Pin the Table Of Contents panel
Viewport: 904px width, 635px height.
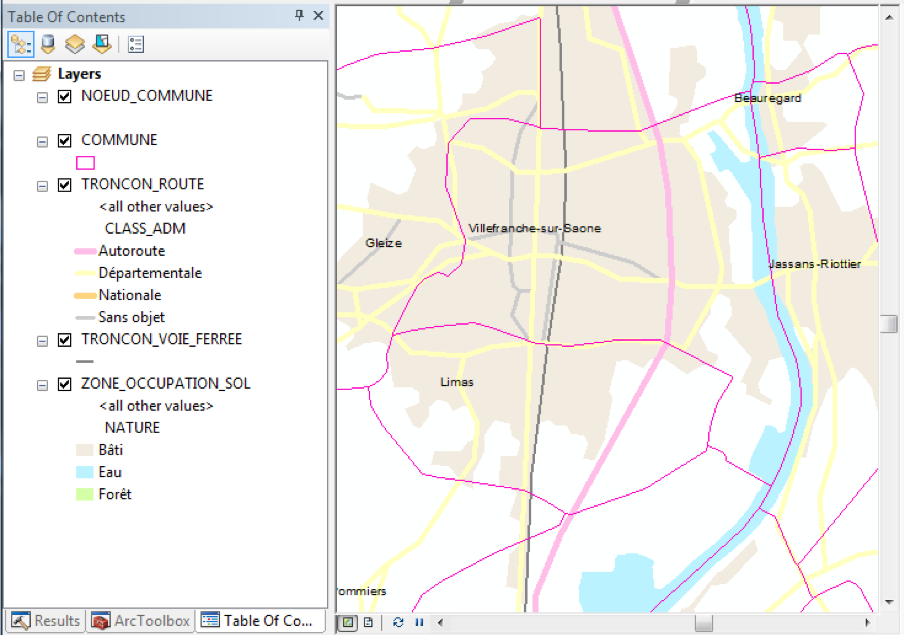[299, 16]
